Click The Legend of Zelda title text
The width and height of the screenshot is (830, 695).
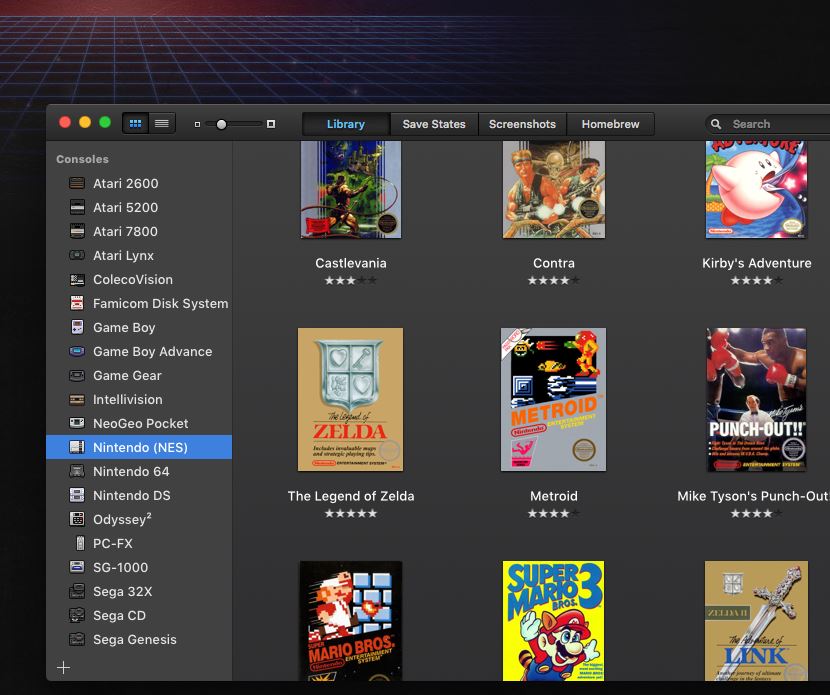coord(351,496)
